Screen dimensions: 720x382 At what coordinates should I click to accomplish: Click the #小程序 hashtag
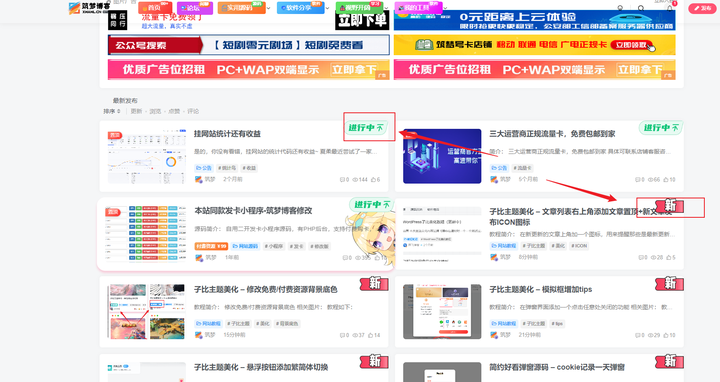274,246
